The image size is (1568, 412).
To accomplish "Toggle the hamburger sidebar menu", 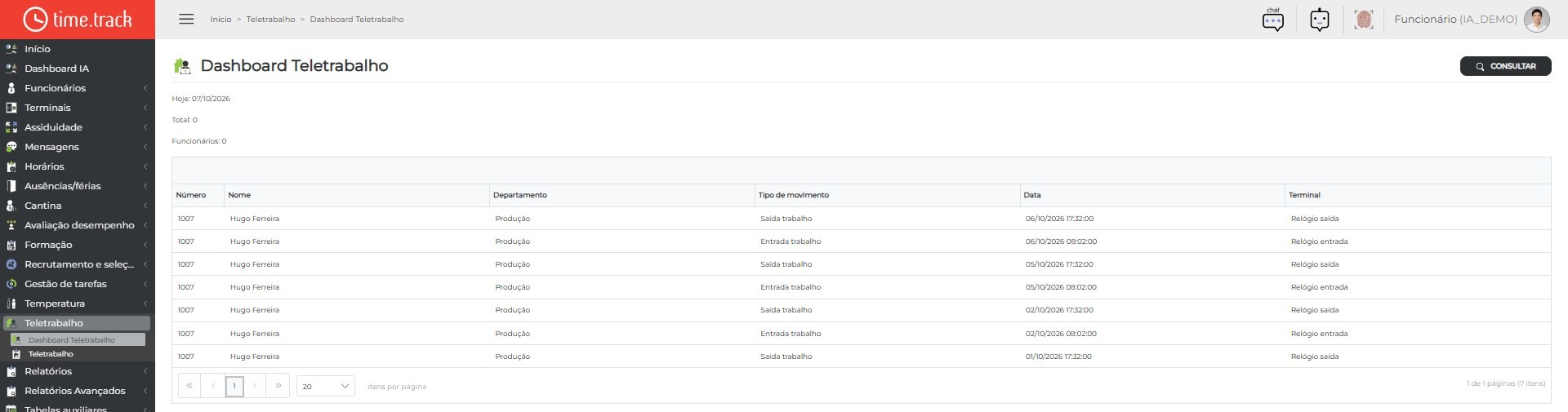I will 186,19.
